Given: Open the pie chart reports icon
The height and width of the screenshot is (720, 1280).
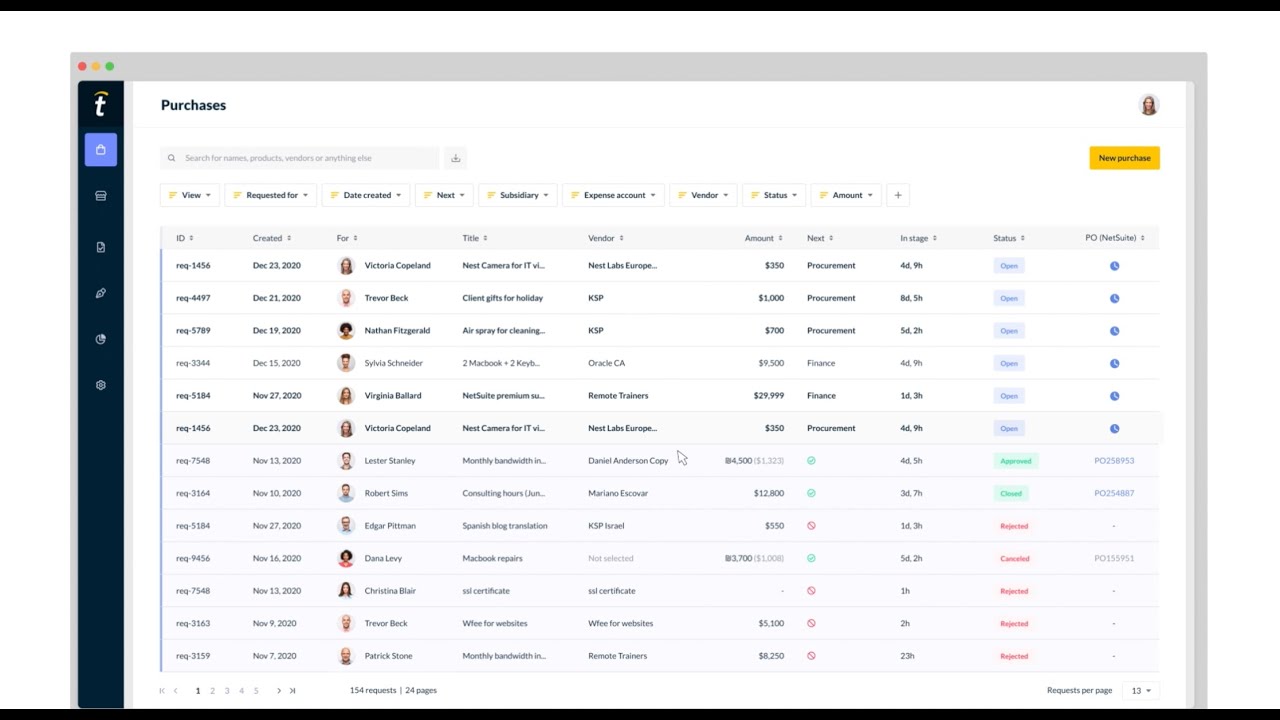Looking at the screenshot, I should [100, 339].
